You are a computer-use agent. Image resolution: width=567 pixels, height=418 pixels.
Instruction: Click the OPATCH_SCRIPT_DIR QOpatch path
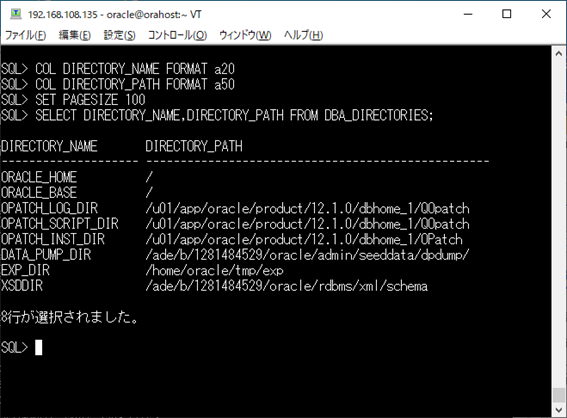[x=307, y=223]
